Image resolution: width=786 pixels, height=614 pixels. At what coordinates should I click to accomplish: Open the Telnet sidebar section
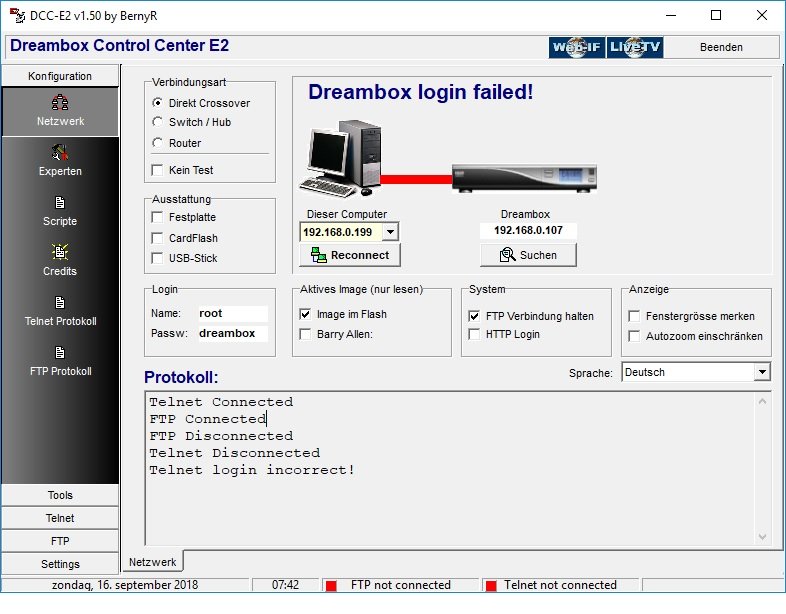(x=60, y=518)
